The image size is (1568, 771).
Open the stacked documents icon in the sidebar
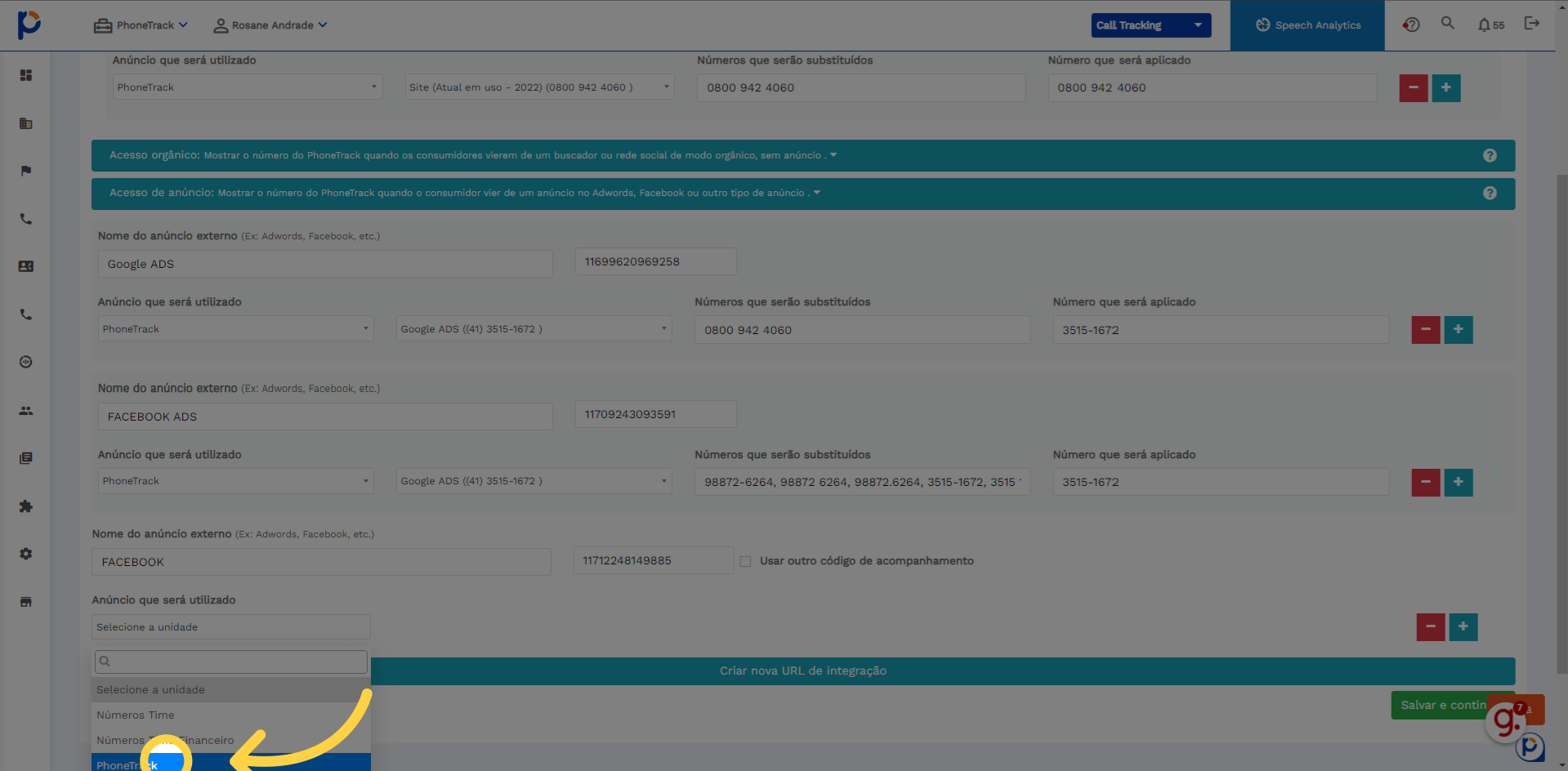click(x=26, y=458)
